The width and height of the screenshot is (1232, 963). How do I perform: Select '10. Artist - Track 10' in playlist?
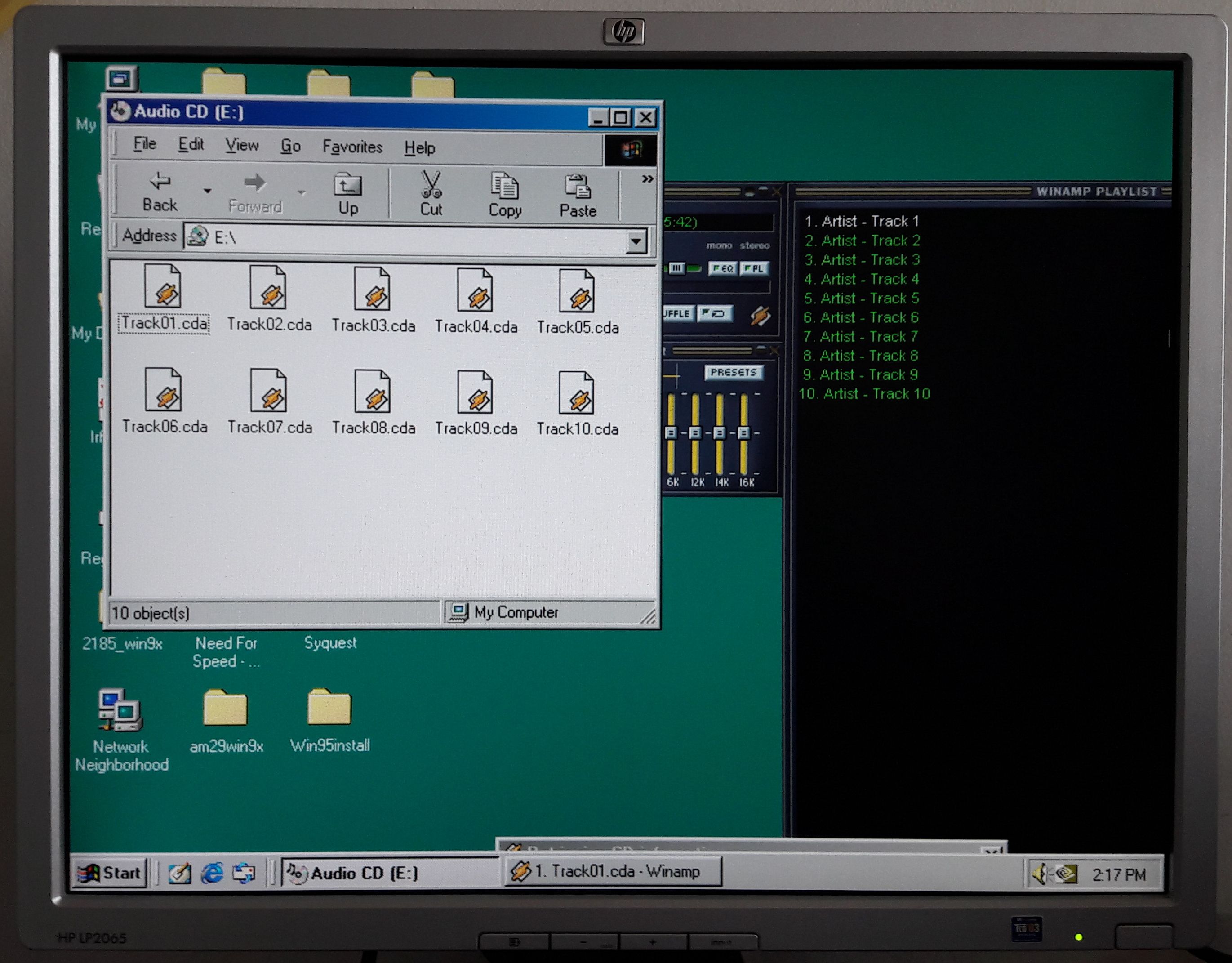pos(864,394)
